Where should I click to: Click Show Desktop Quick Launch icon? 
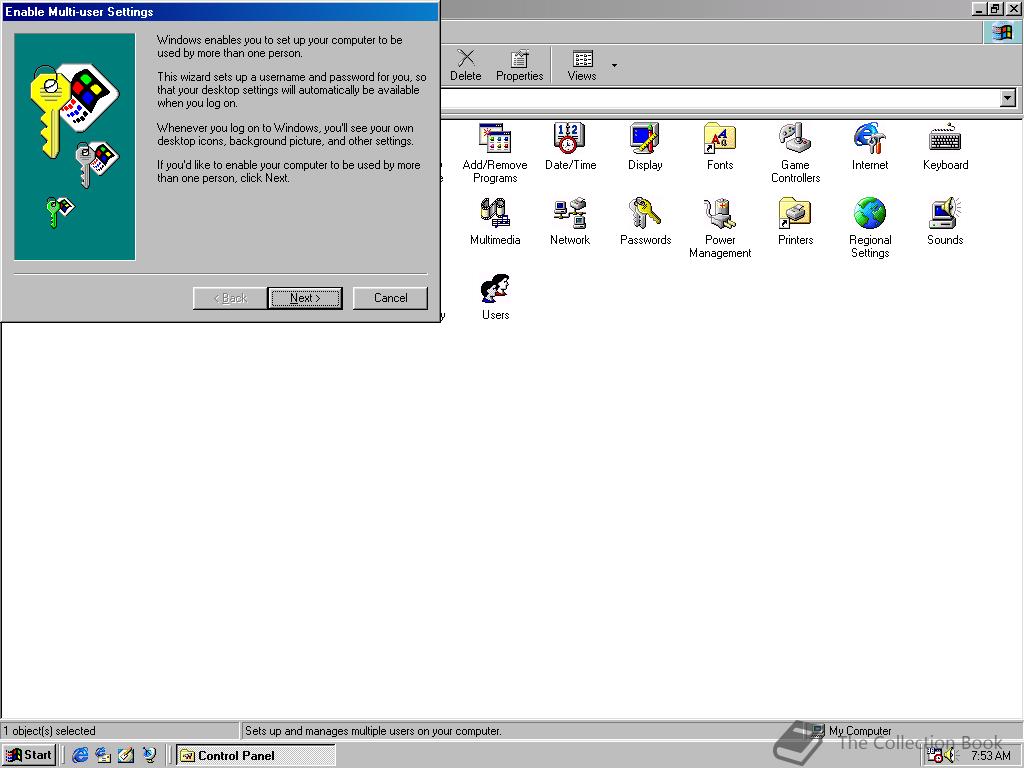[126, 756]
